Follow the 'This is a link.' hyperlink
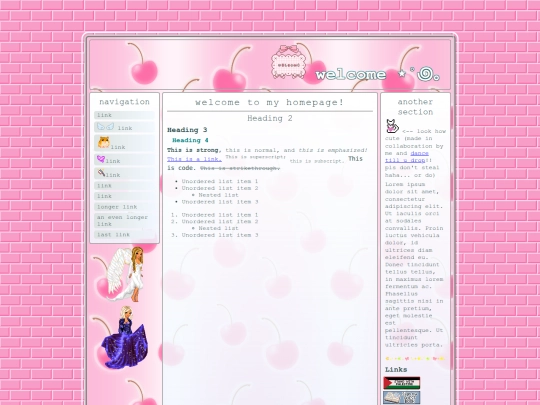 point(194,159)
